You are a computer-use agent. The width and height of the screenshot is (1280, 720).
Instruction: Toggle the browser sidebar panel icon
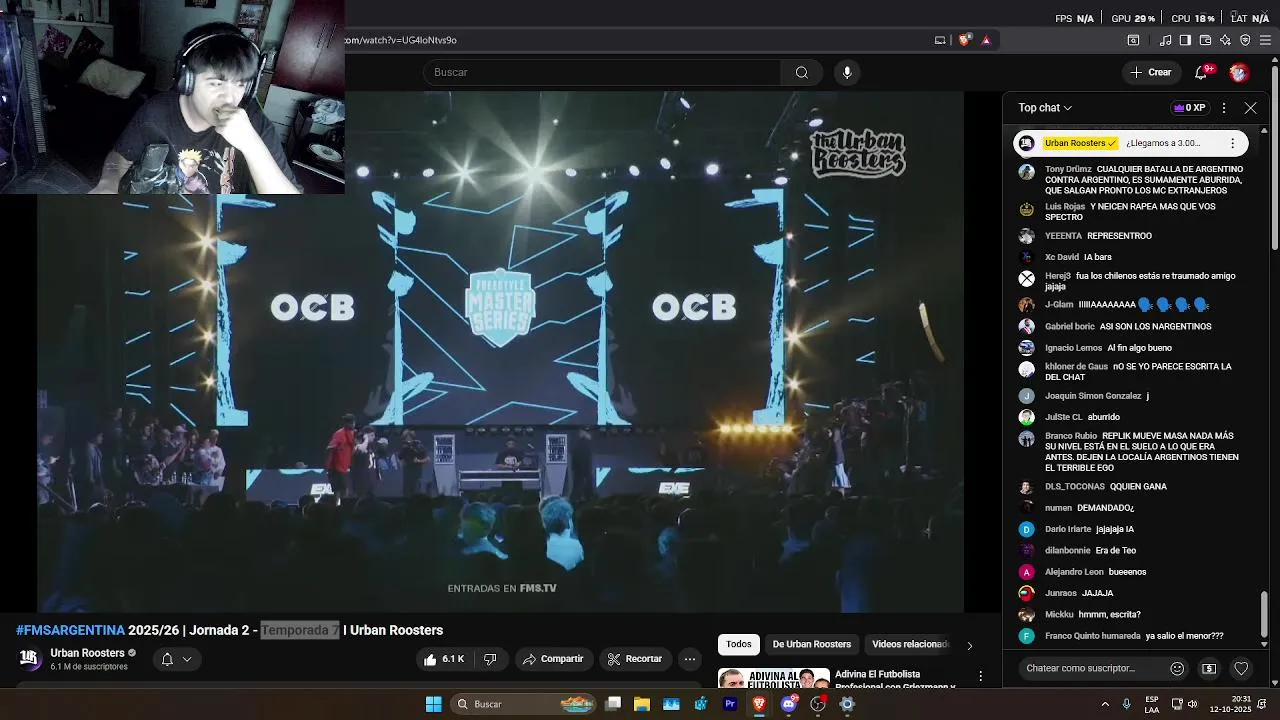(x=1185, y=40)
